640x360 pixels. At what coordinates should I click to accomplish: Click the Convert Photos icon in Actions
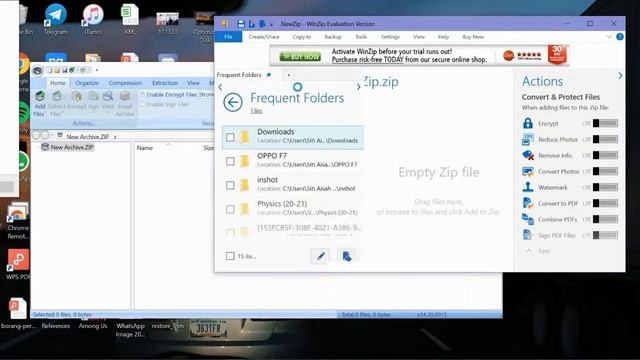(528, 171)
